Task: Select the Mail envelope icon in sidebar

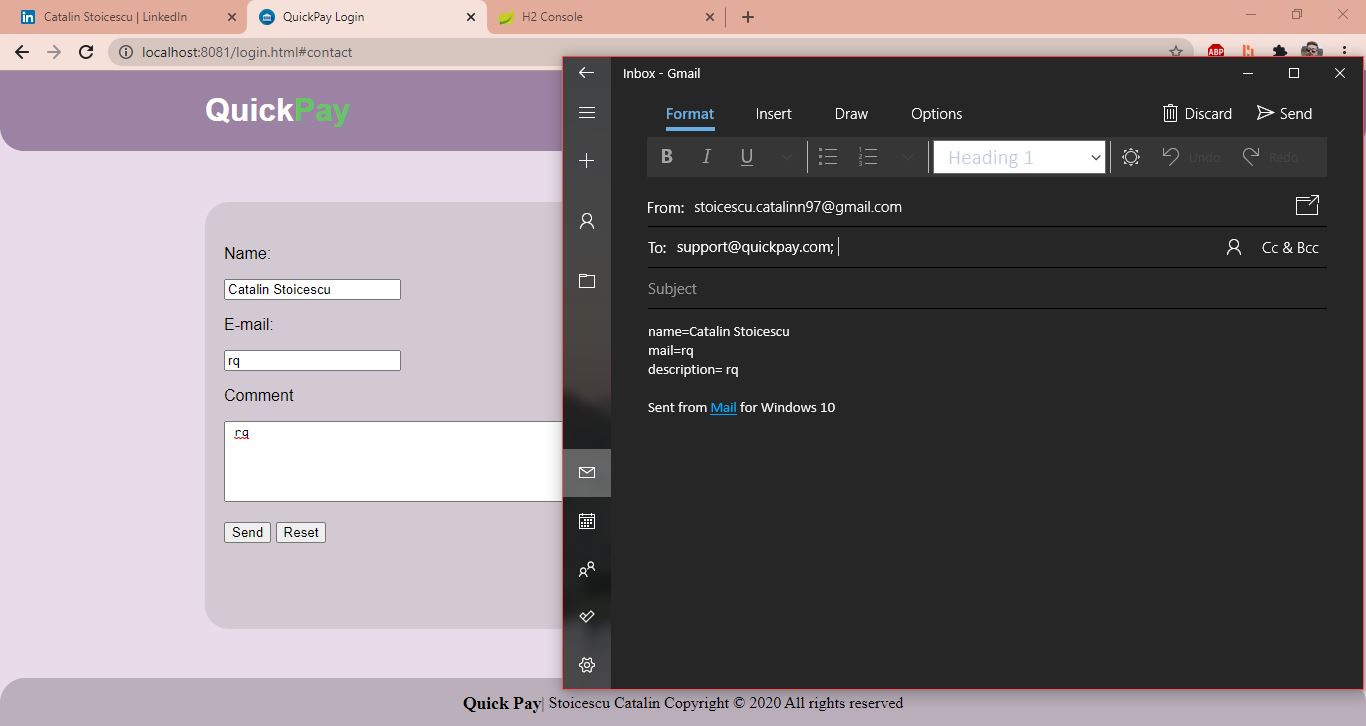Action: [587, 472]
